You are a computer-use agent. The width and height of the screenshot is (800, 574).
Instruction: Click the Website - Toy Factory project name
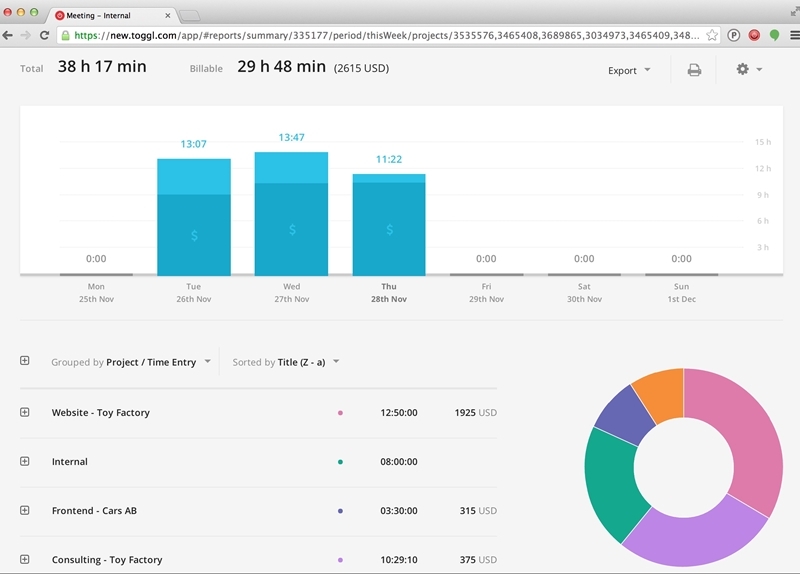click(x=101, y=412)
